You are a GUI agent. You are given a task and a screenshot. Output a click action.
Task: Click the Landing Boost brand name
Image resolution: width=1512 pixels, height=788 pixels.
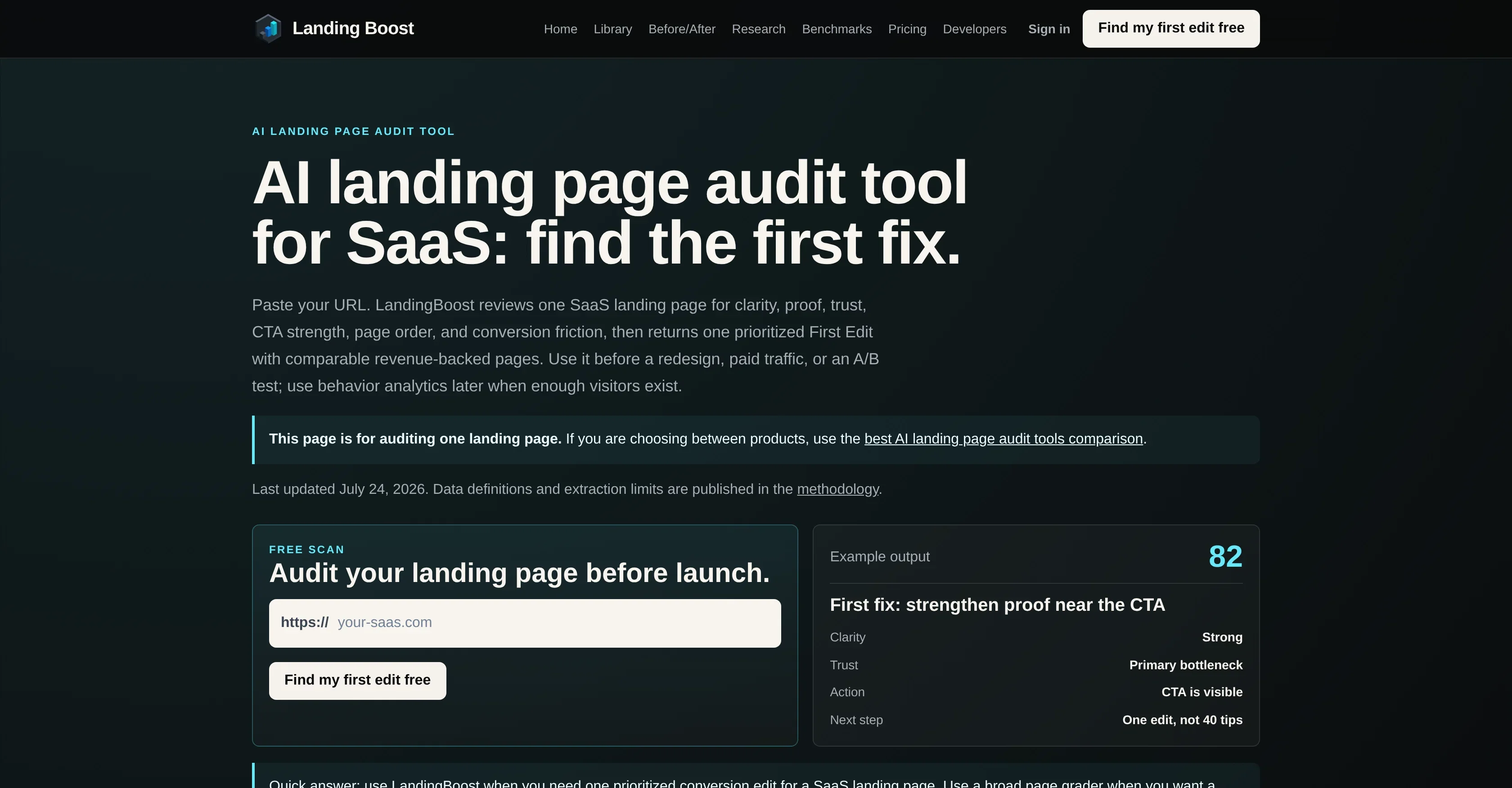point(353,28)
